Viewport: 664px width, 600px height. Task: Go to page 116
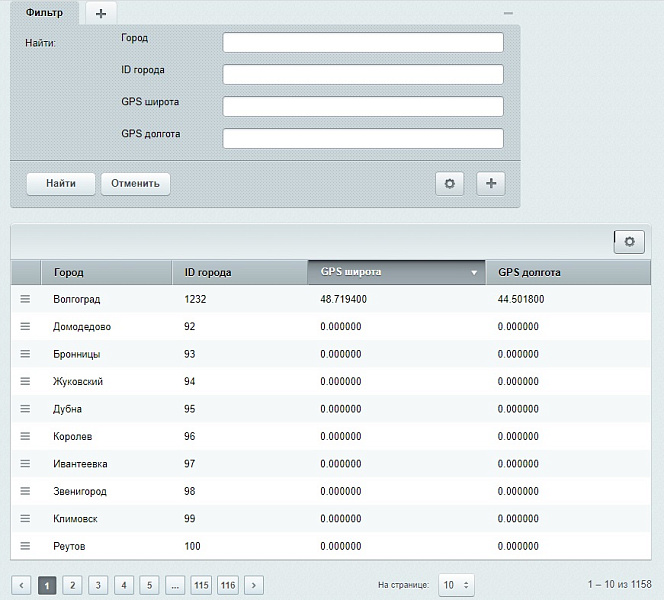228,585
